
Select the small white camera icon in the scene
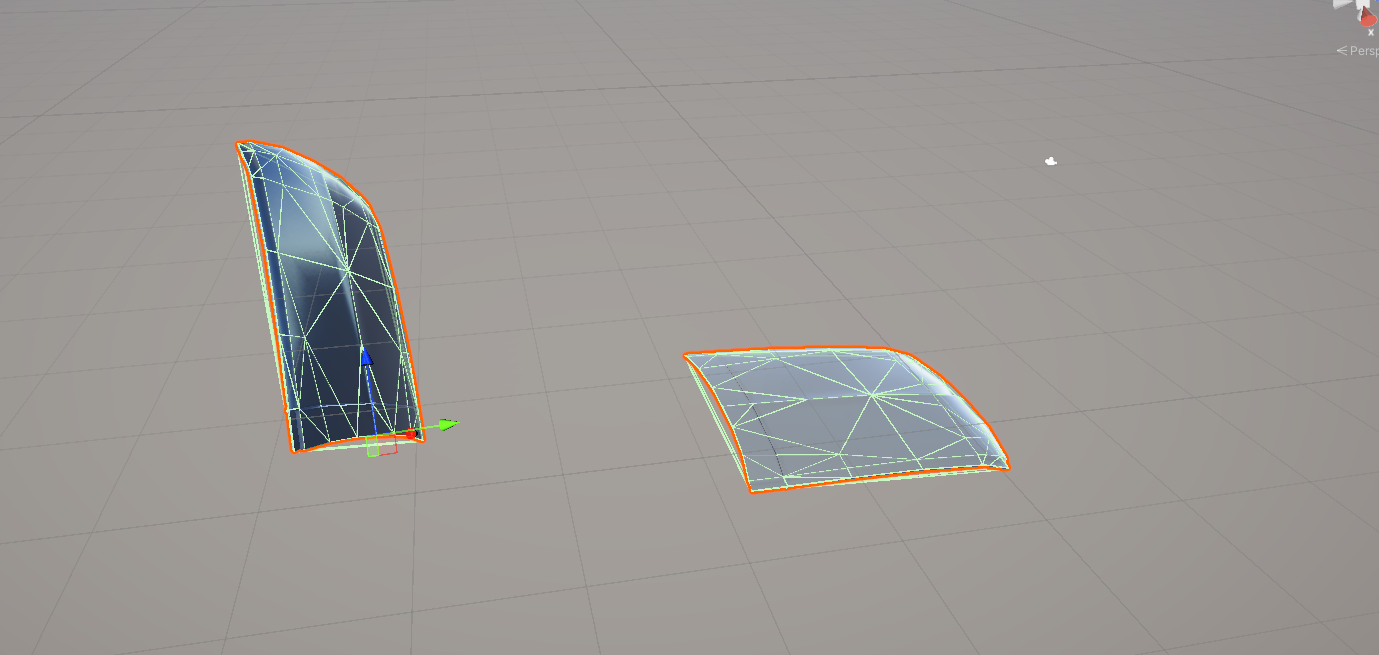tap(1050, 161)
